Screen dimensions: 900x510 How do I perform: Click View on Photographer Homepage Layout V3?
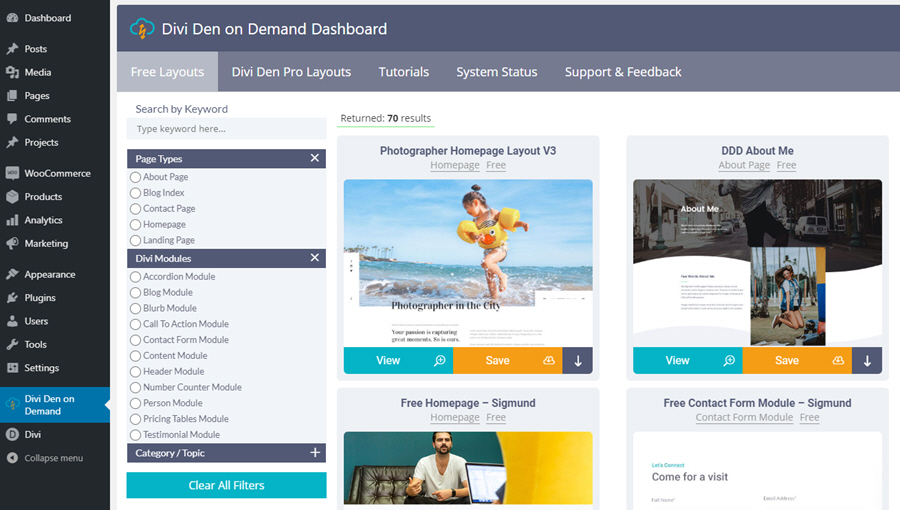coord(397,361)
